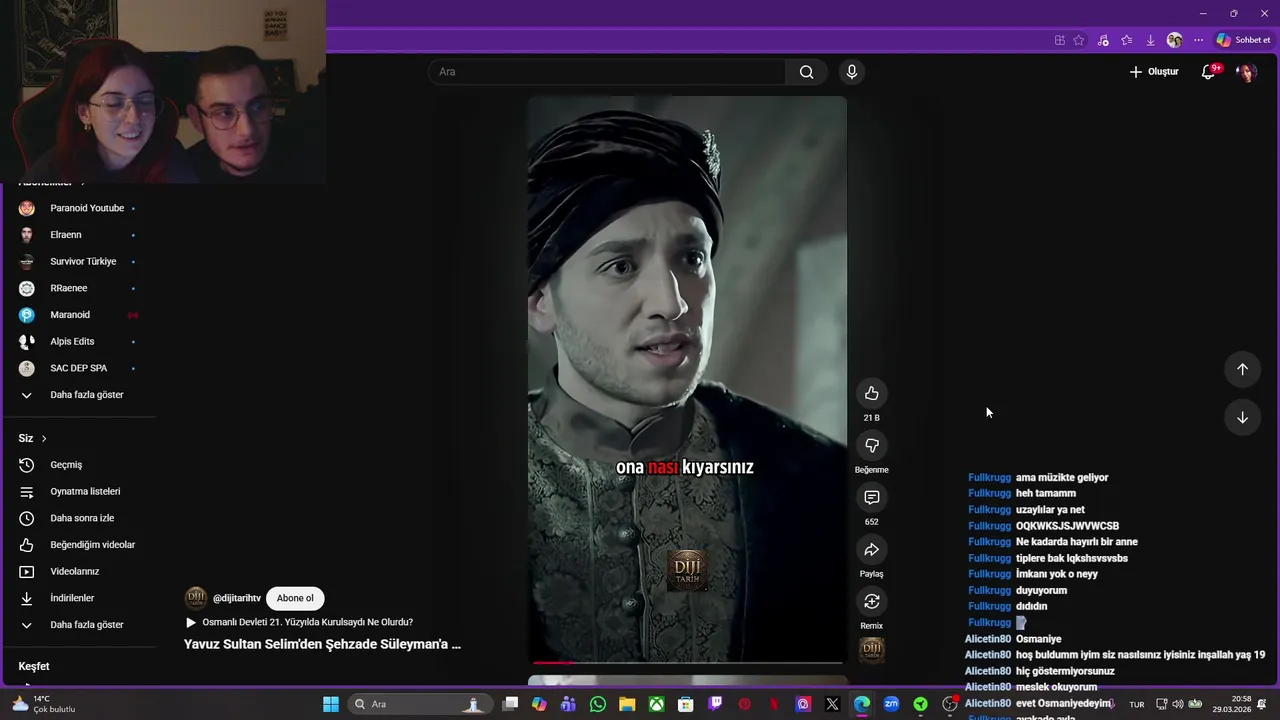The image size is (1280, 720).
Task: Switch the TUR keyboard language indicator
Action: (x=1137, y=705)
